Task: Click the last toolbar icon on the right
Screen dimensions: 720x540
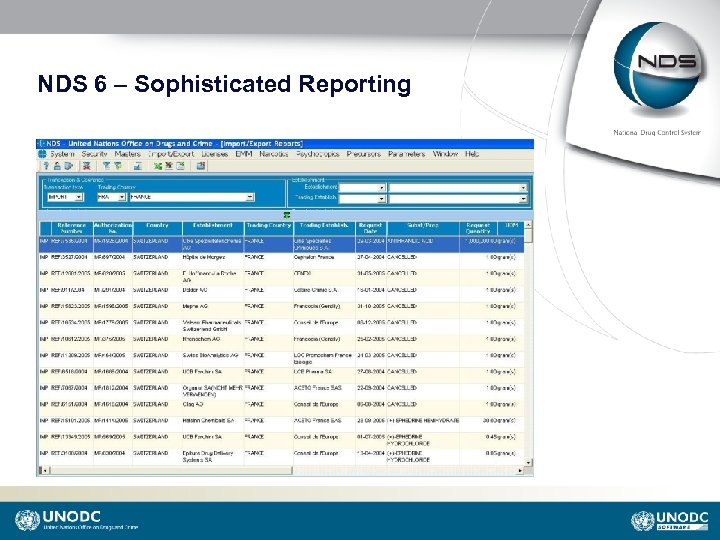Action: (x=201, y=166)
